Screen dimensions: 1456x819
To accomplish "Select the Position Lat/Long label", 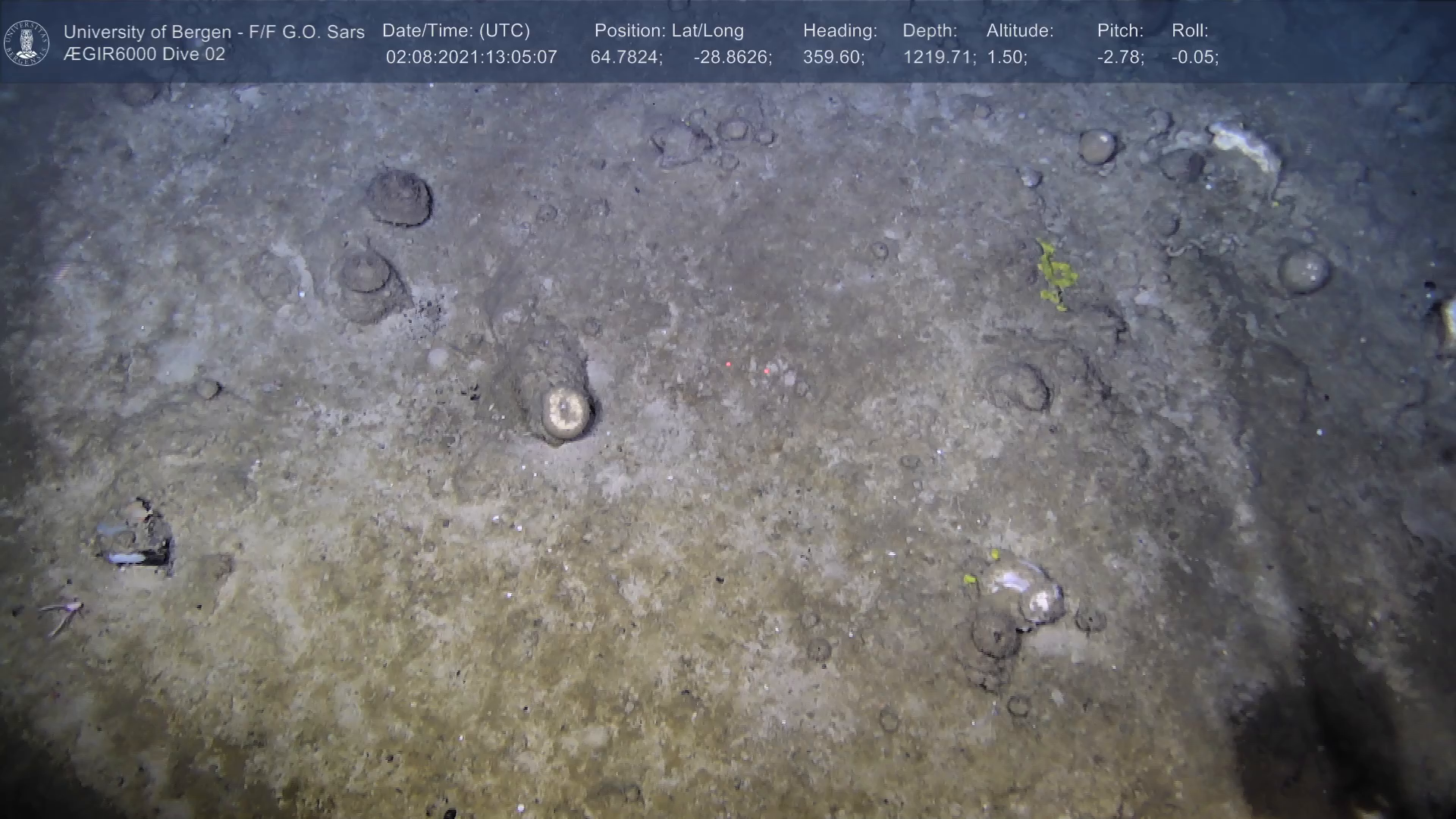I will [669, 31].
